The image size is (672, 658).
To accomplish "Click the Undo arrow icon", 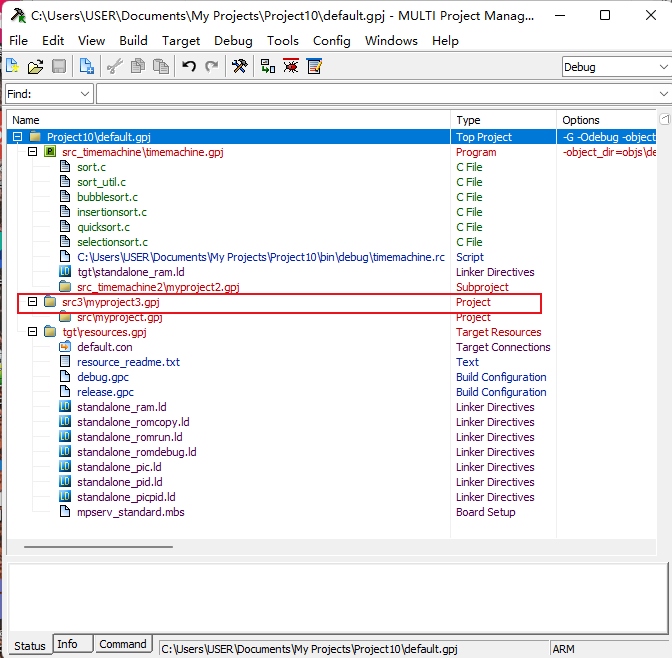I will point(189,67).
